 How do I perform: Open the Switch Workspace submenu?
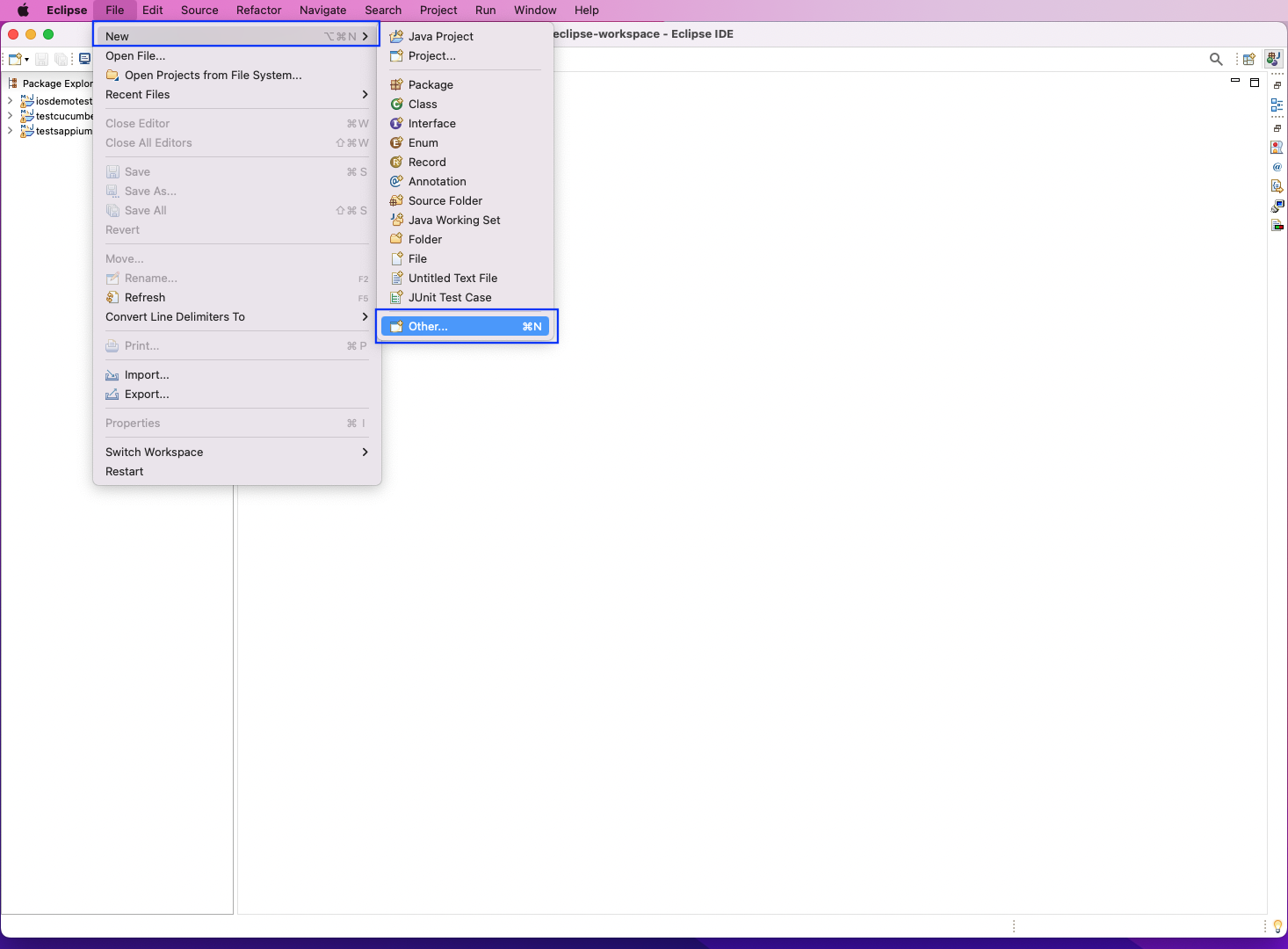(x=237, y=452)
